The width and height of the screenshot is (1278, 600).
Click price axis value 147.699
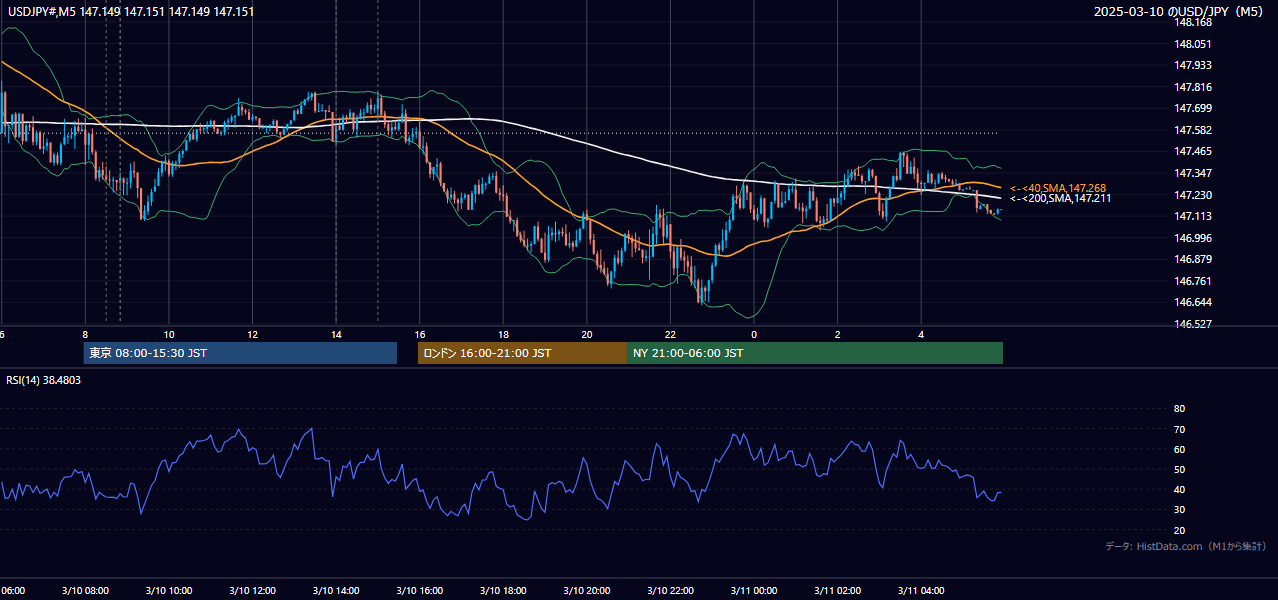(x=1192, y=108)
